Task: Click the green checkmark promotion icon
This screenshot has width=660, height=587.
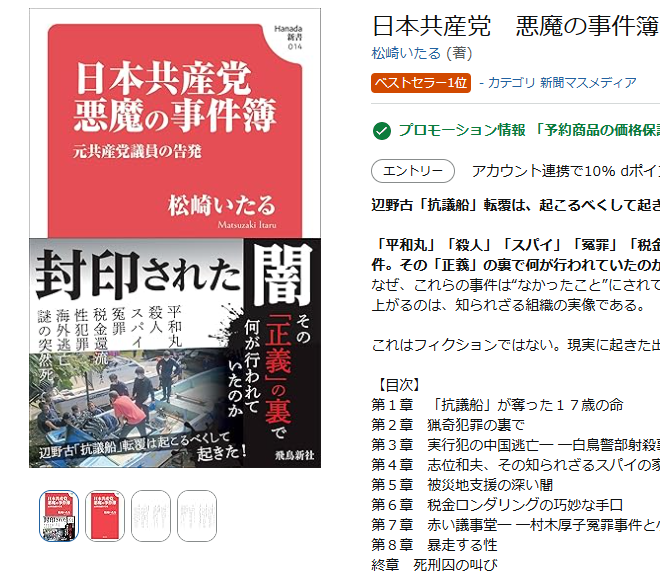Action: click(381, 131)
